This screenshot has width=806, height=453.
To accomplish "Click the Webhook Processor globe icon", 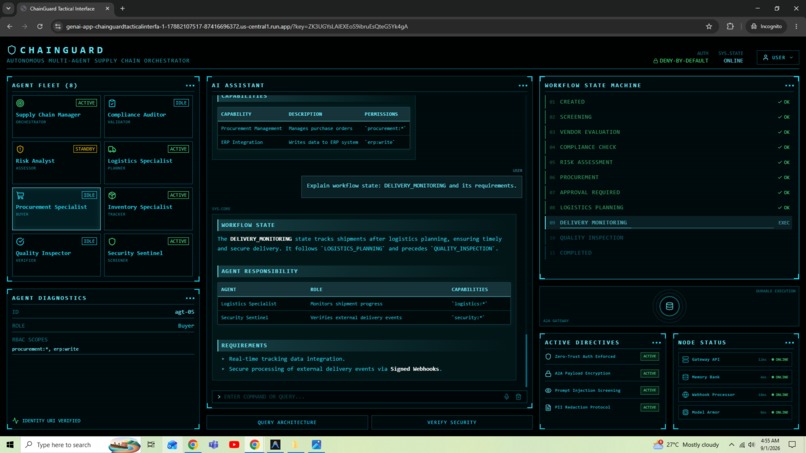I will pyautogui.click(x=685, y=394).
